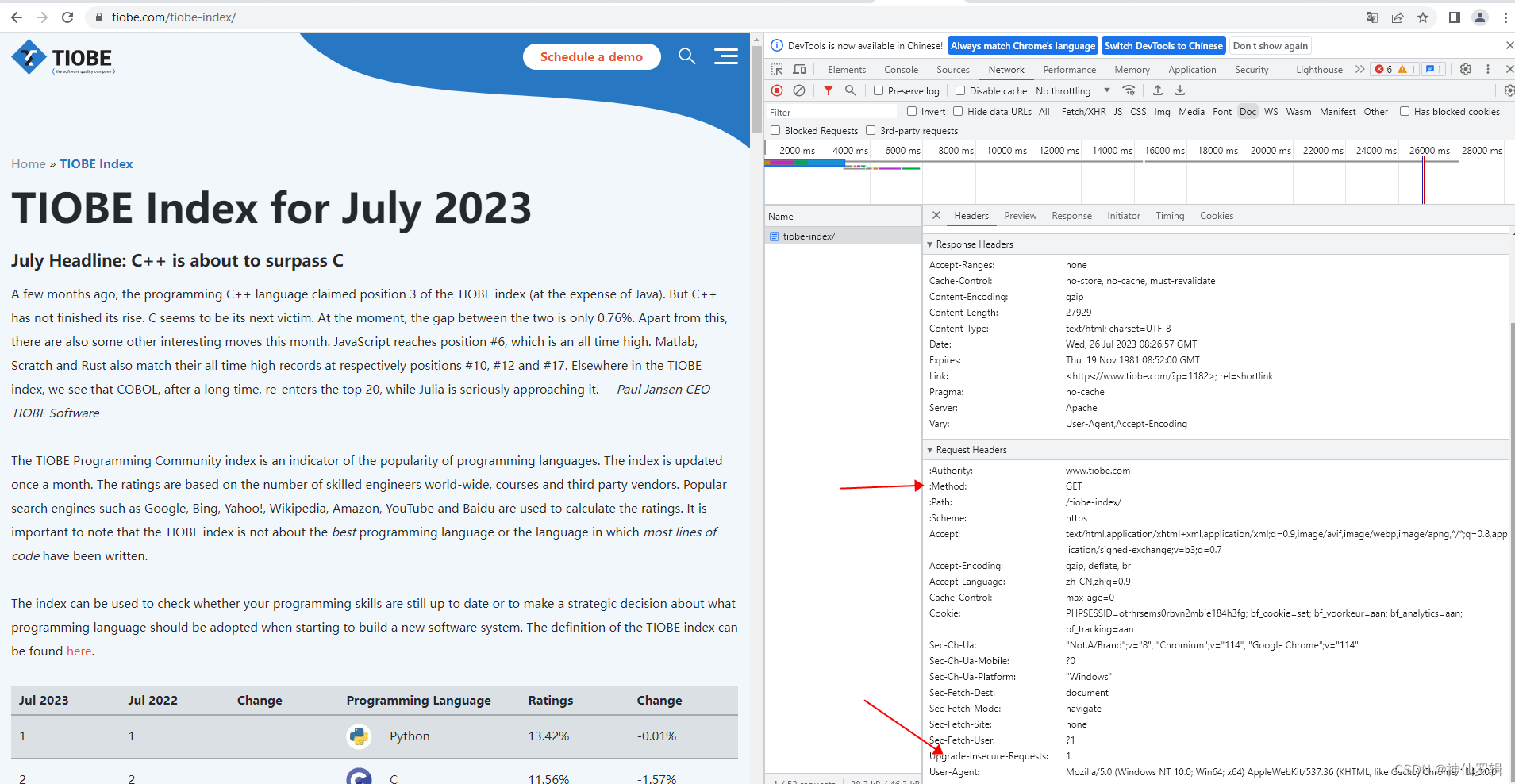Activate the DevTools element inspector picker
This screenshot has width=1515, height=784.
777,70
